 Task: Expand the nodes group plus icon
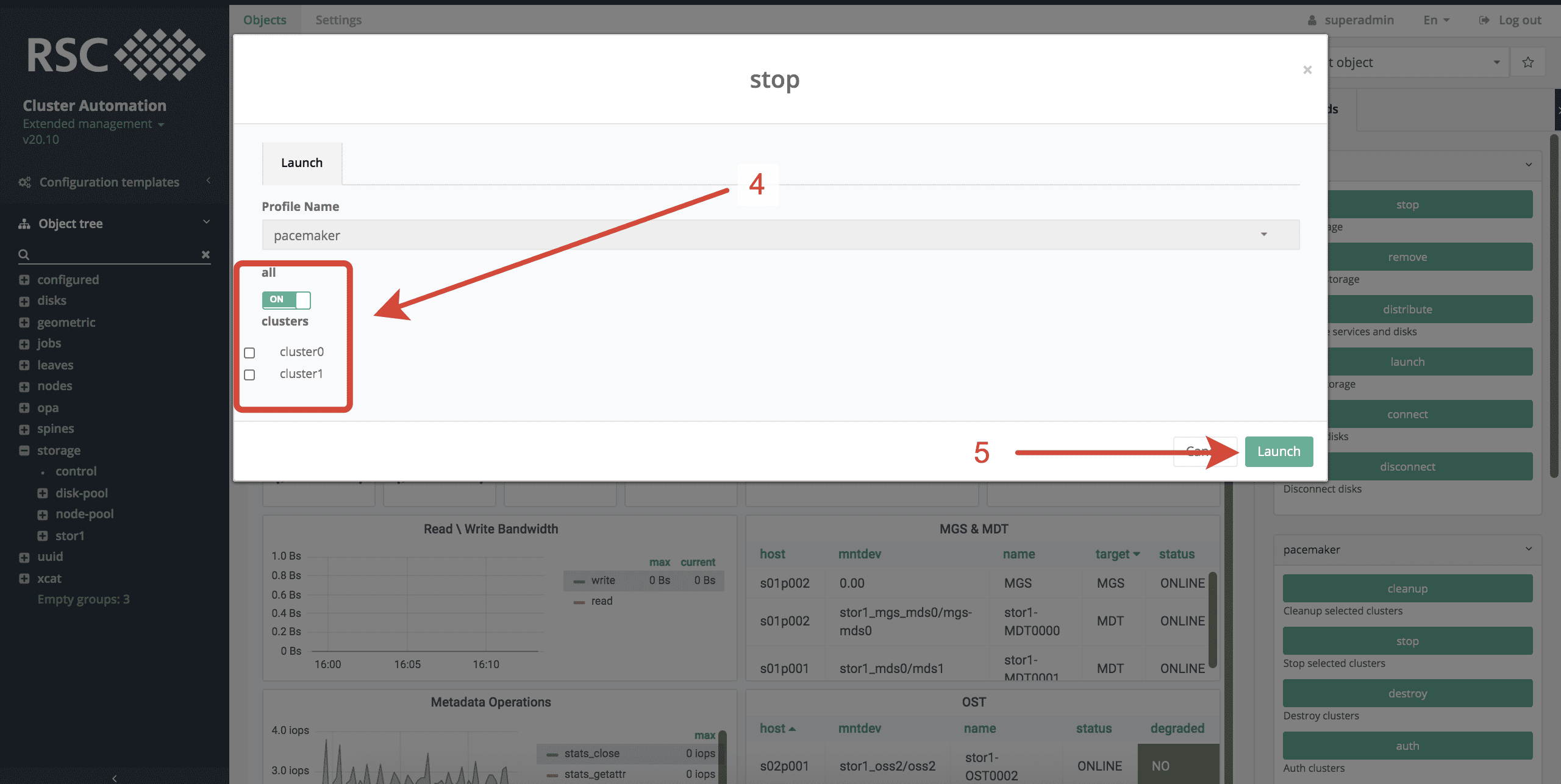24,387
